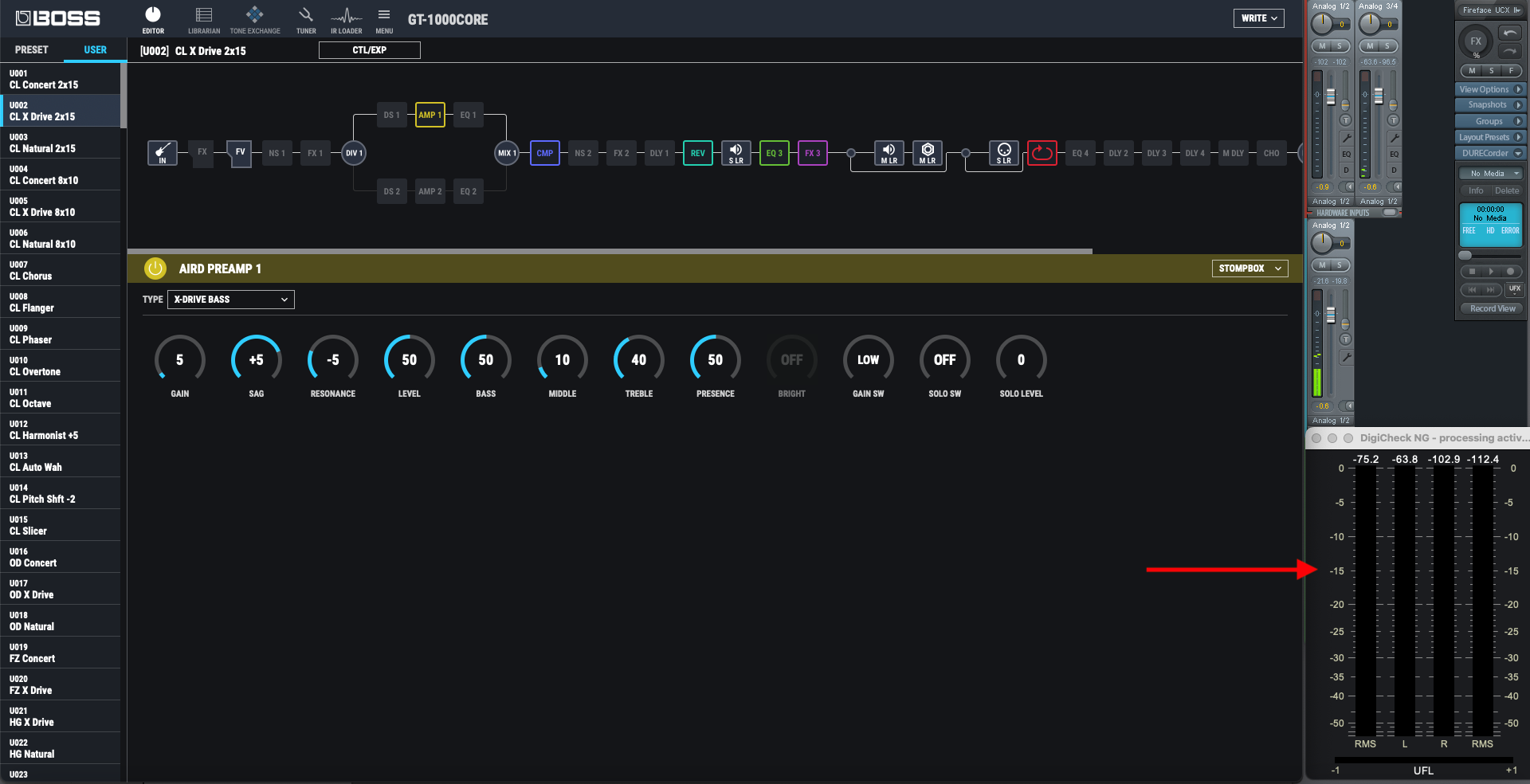This screenshot has height=784, width=1530.
Task: Select the EQ 3 block
Action: (775, 153)
